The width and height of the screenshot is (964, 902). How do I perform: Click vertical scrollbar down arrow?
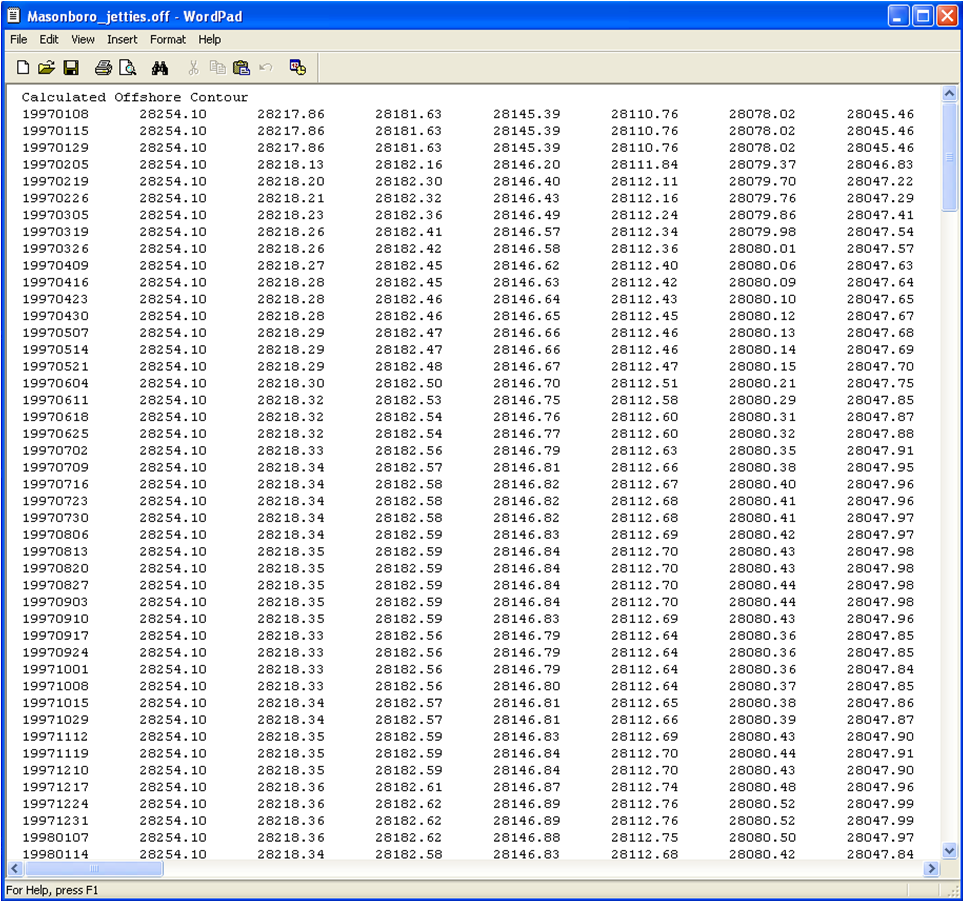point(949,851)
